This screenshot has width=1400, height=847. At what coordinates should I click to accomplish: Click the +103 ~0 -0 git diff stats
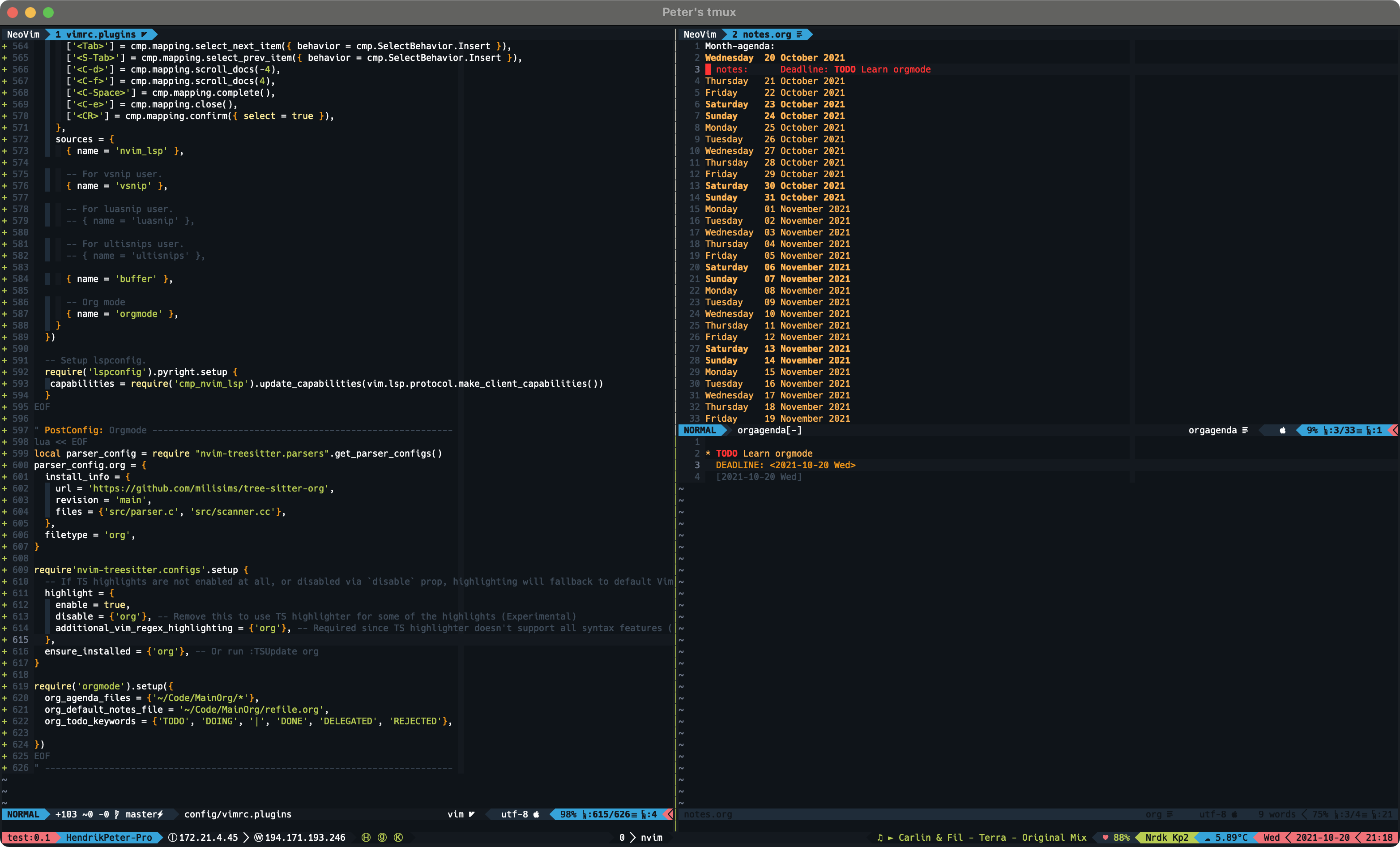[82, 814]
